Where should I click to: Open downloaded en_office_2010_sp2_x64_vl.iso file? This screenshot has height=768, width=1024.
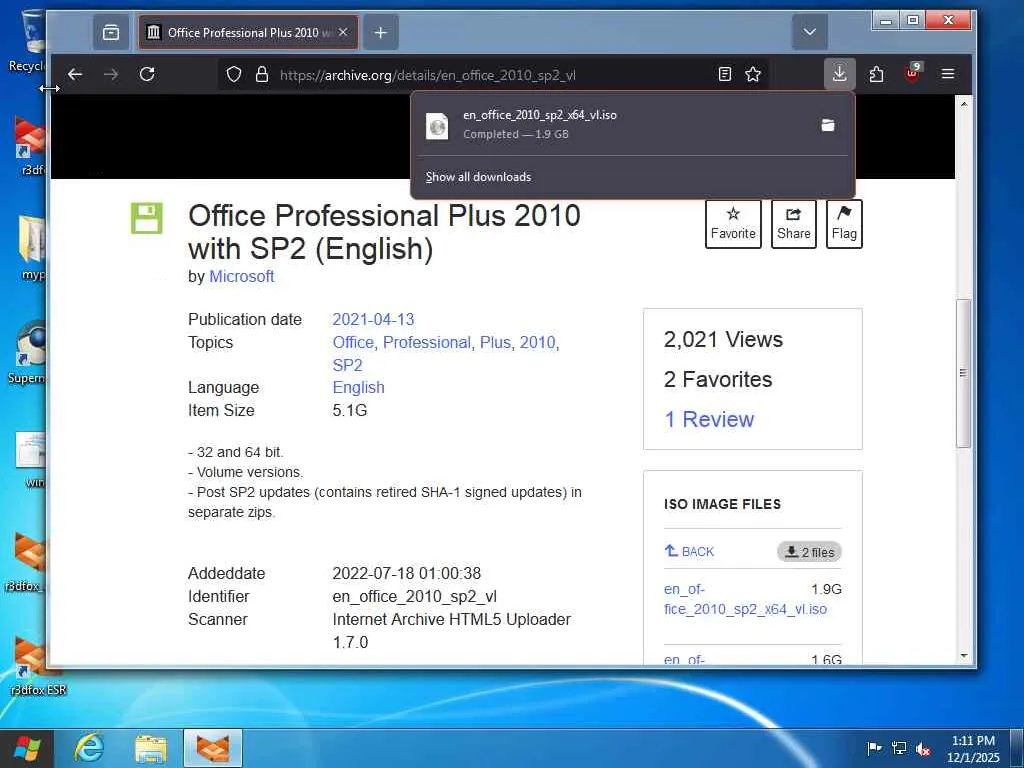click(614, 124)
